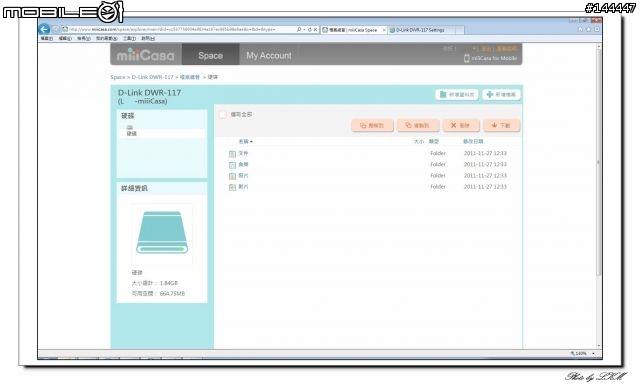Open the My Account navigation tab
Screen dimensions: 640x388
click(x=269, y=55)
